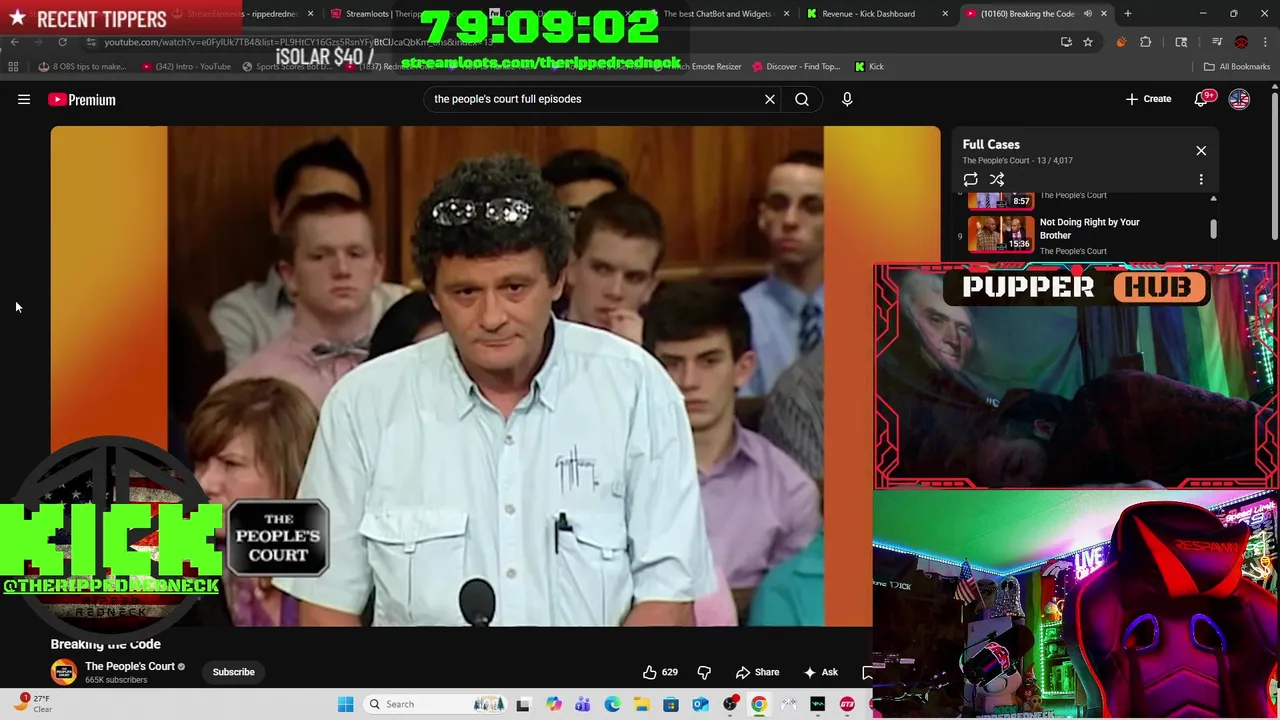Screen dimensions: 1280x720
Task: Open the '8 OBS tips to make...' bookmark
Action: point(83,66)
